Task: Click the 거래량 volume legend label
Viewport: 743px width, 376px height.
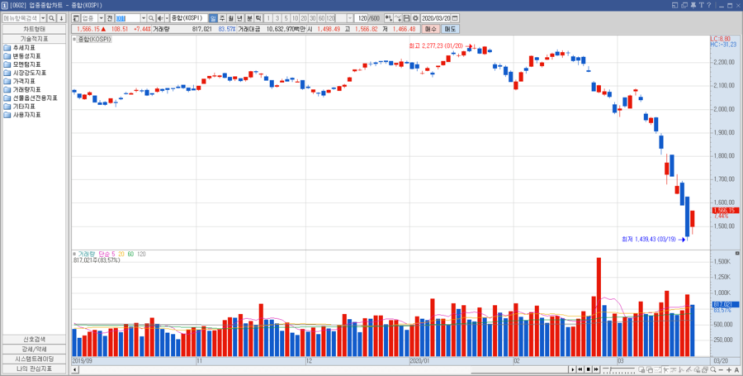Action: coord(87,254)
